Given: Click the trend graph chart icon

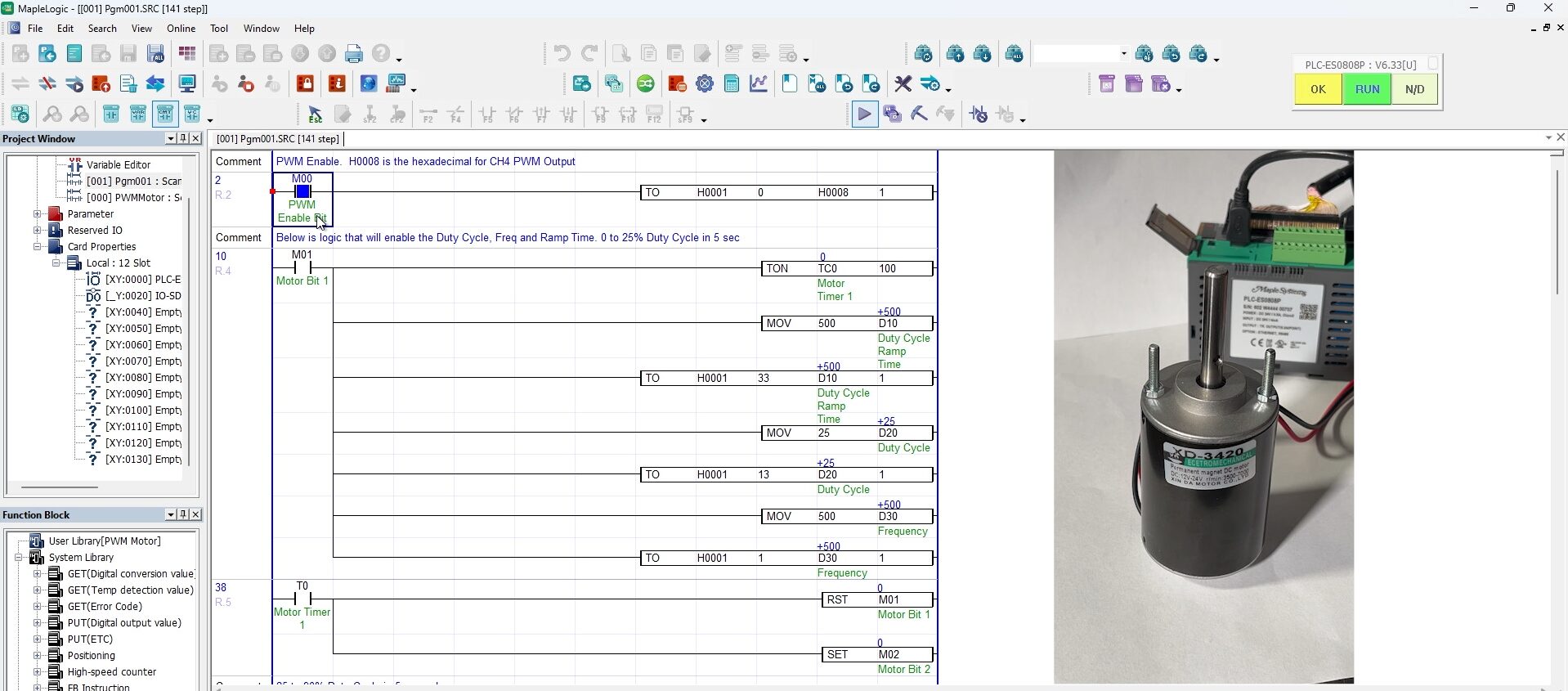Looking at the screenshot, I should point(759,83).
